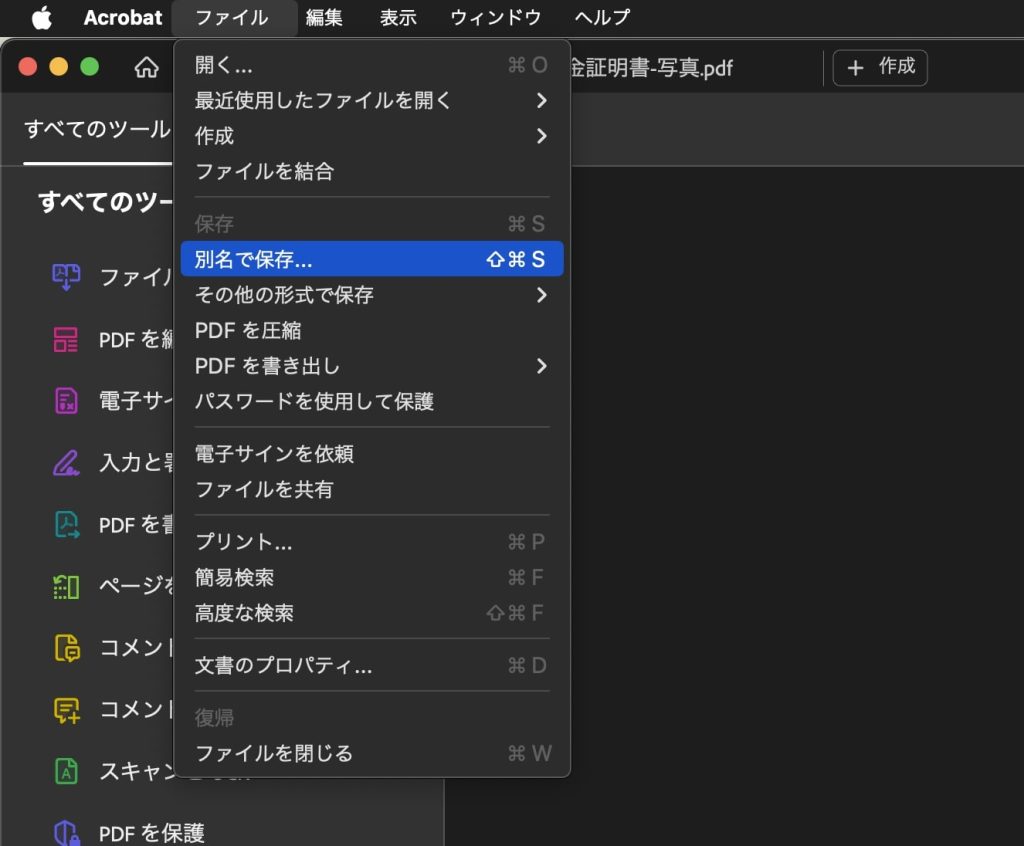Viewport: 1024px width, 846px height.
Task: Choose PDF を圧縮 menu item
Action: coord(372,331)
